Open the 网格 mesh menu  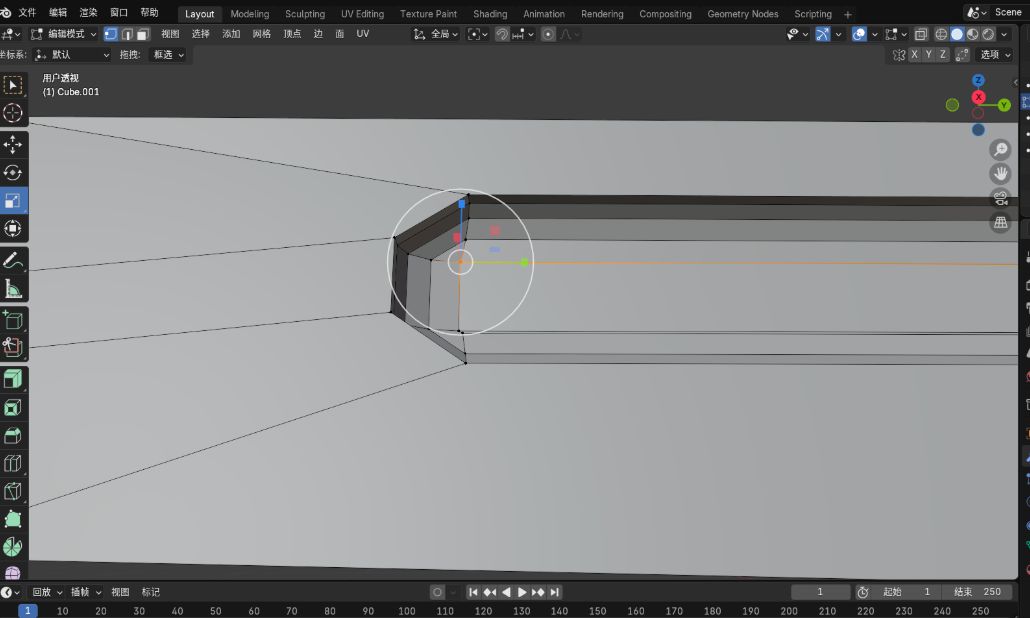tap(261, 34)
